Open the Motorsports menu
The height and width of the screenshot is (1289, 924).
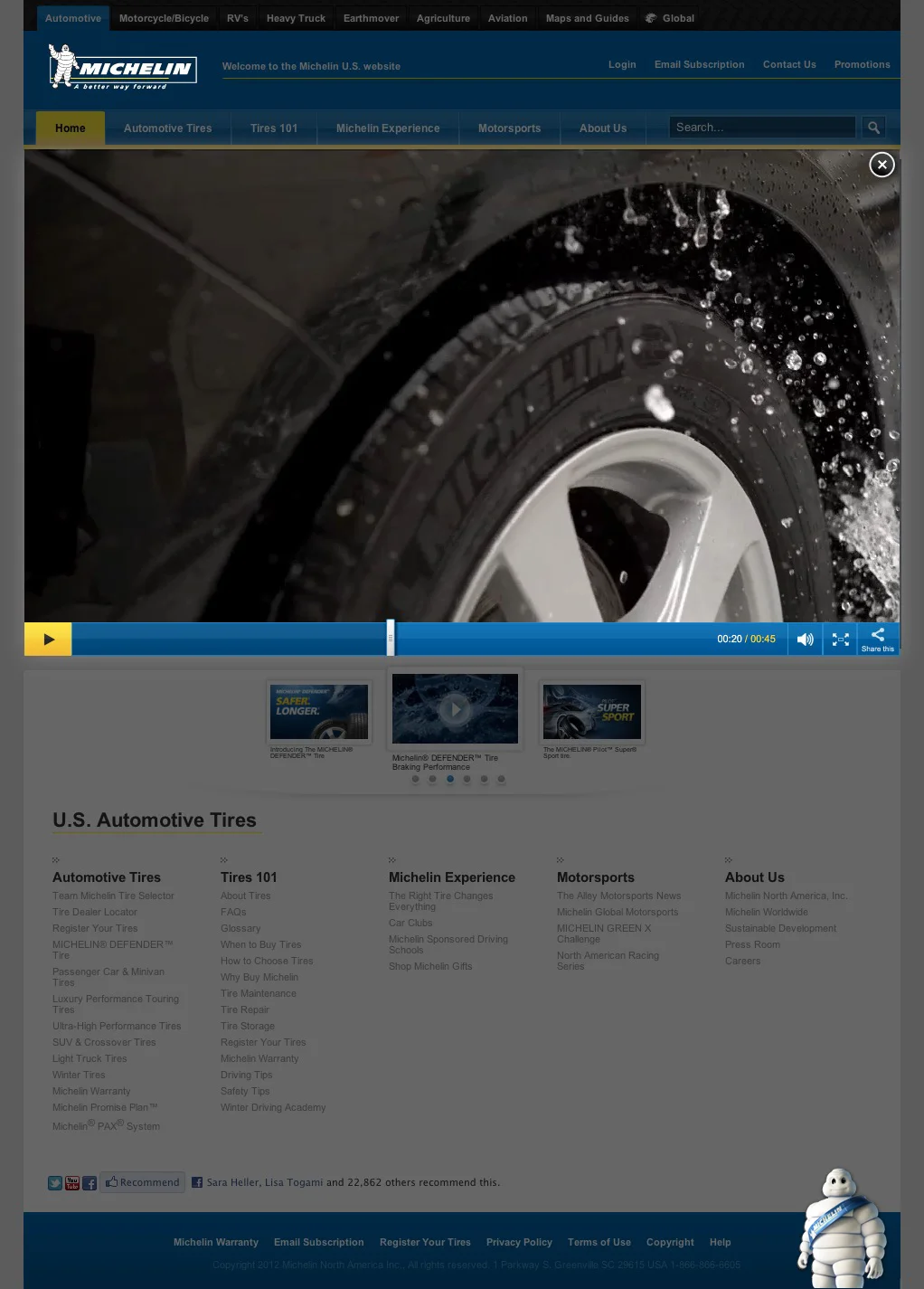tap(509, 128)
